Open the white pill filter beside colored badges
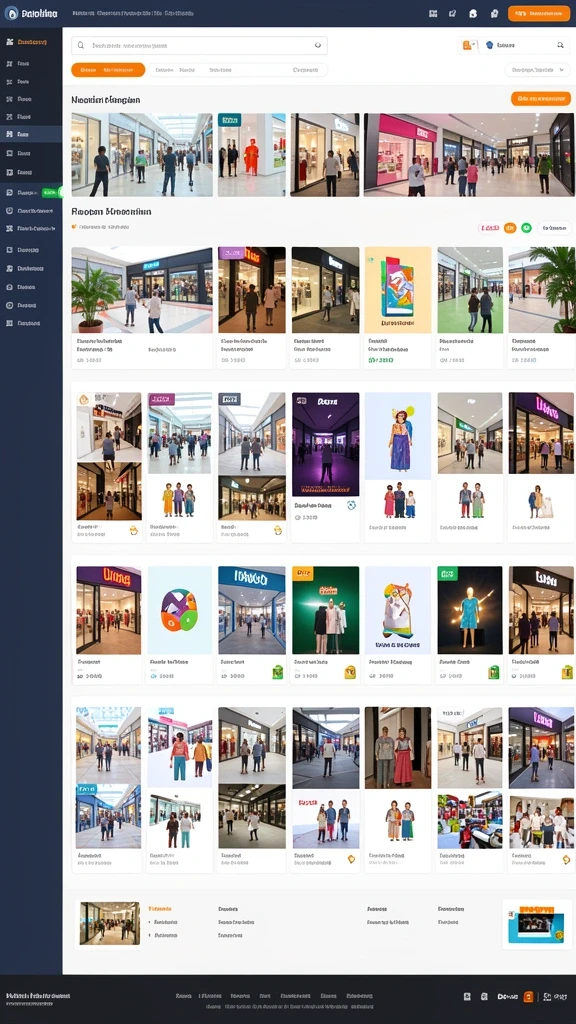This screenshot has width=576, height=1024. (554, 228)
